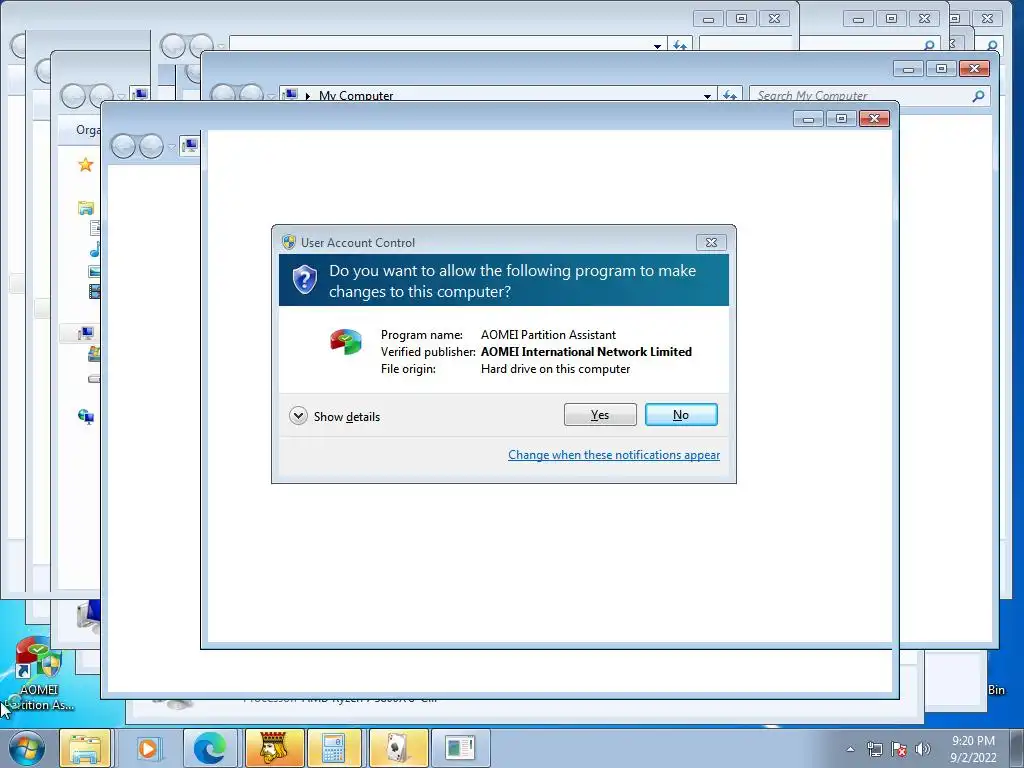Close the My Computer window
The height and width of the screenshot is (768, 1024).
[974, 68]
